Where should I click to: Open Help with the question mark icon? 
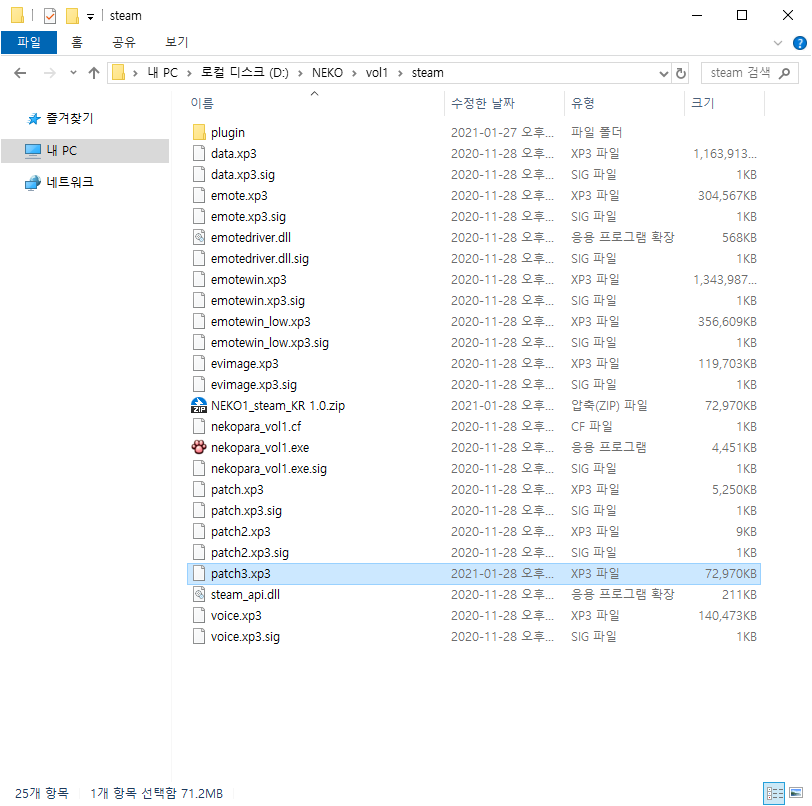pos(800,43)
